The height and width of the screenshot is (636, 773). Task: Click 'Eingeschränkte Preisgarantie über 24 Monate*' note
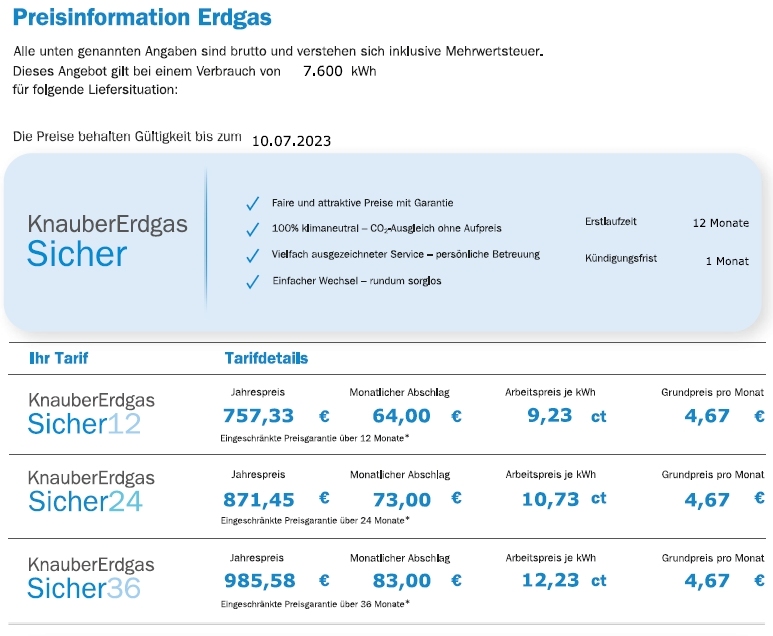pos(315,521)
